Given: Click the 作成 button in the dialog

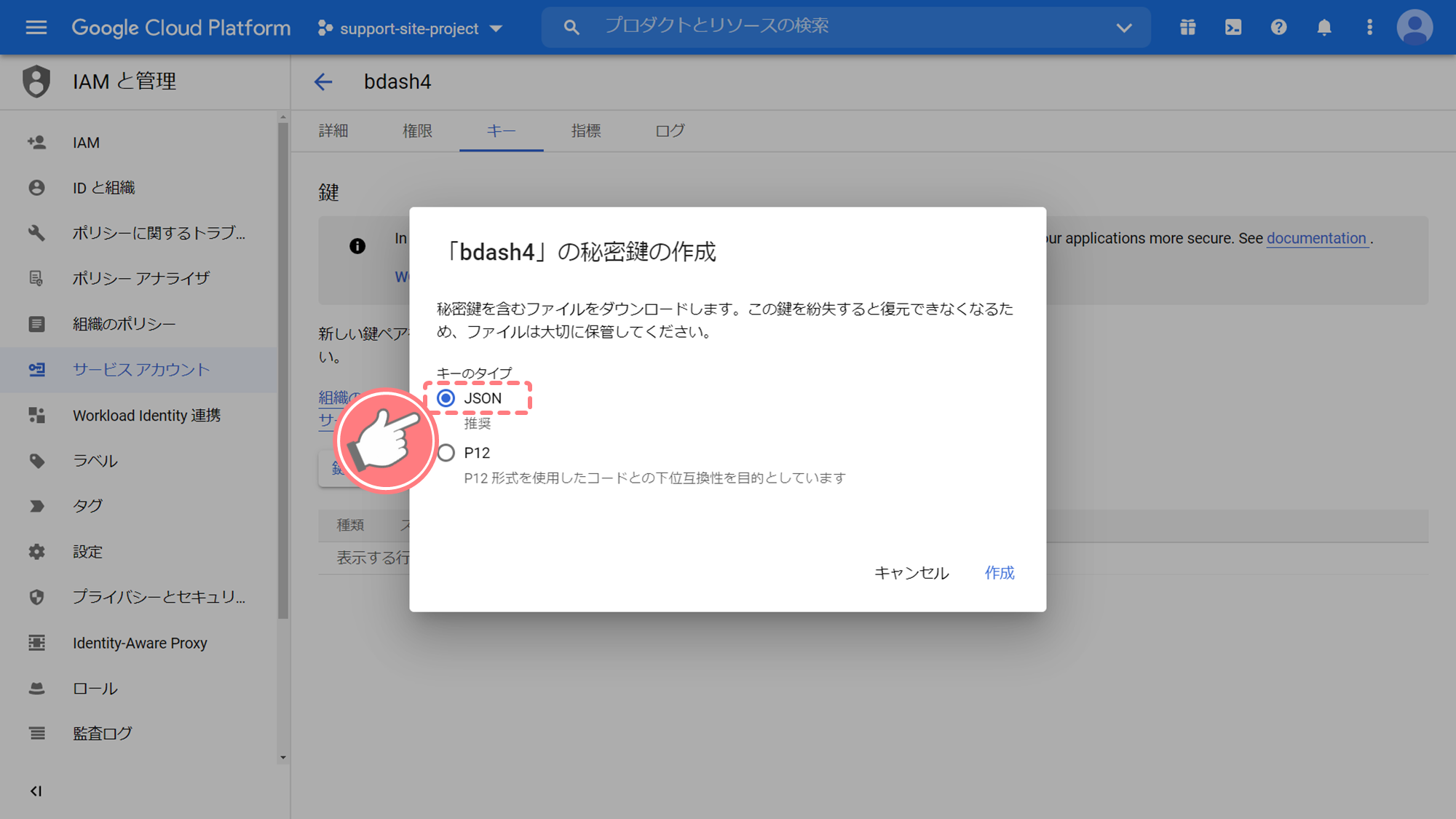Looking at the screenshot, I should point(1000,573).
